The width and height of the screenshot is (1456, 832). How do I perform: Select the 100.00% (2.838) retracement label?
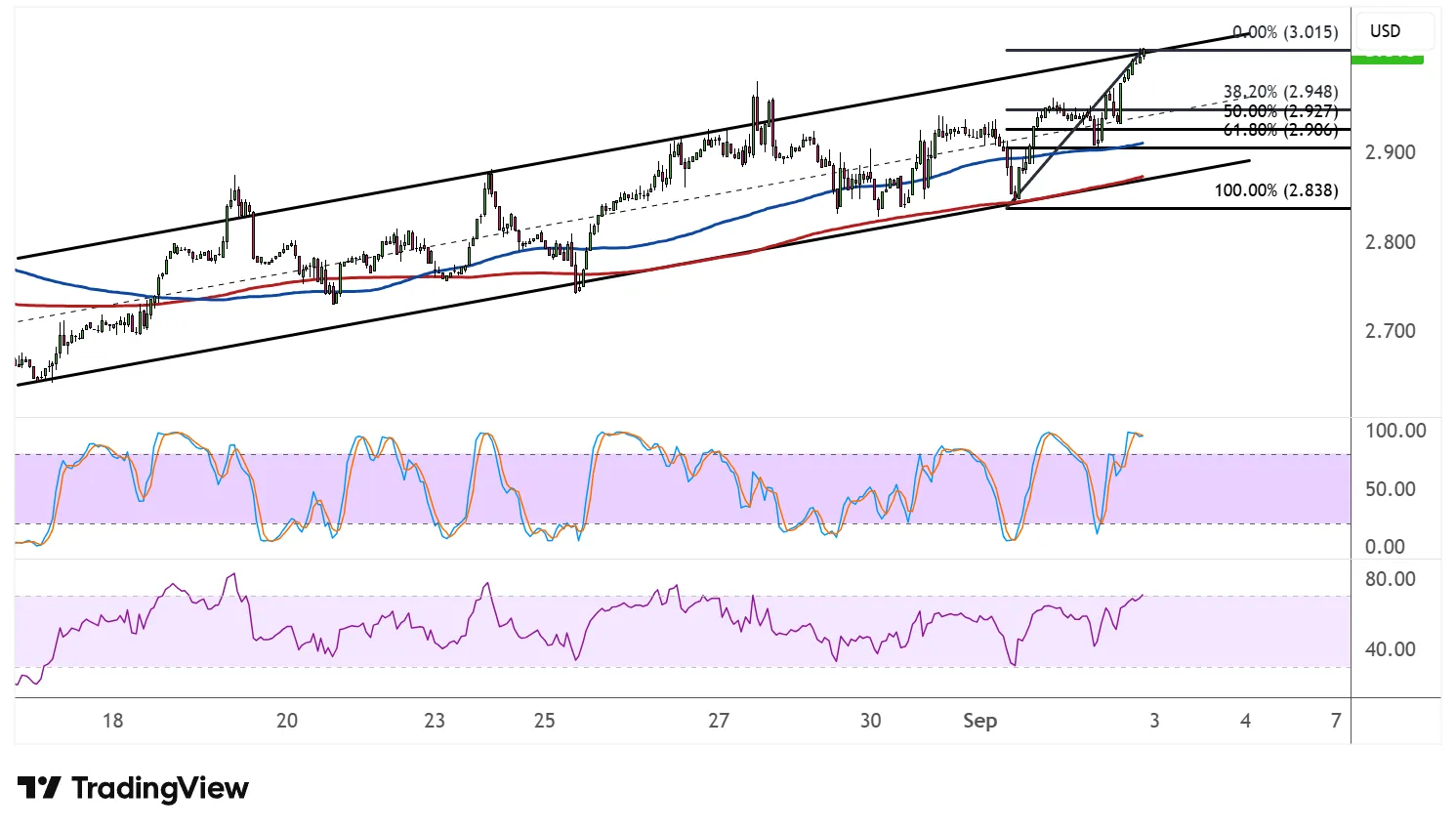(1276, 190)
